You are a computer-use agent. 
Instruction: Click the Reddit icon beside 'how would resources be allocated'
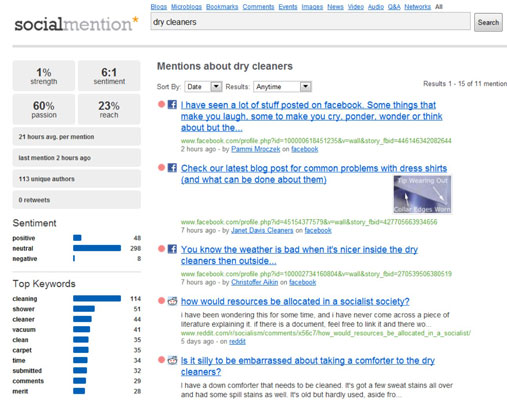click(172, 301)
